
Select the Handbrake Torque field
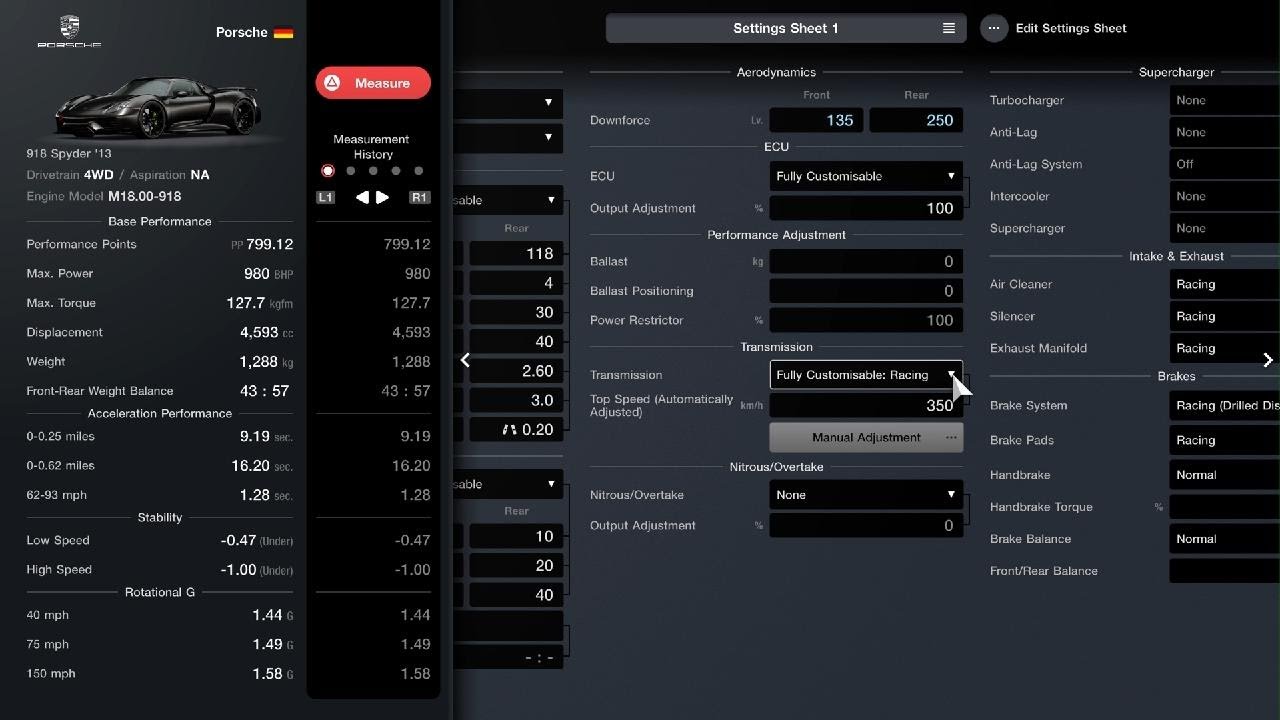pyautogui.click(x=1224, y=507)
